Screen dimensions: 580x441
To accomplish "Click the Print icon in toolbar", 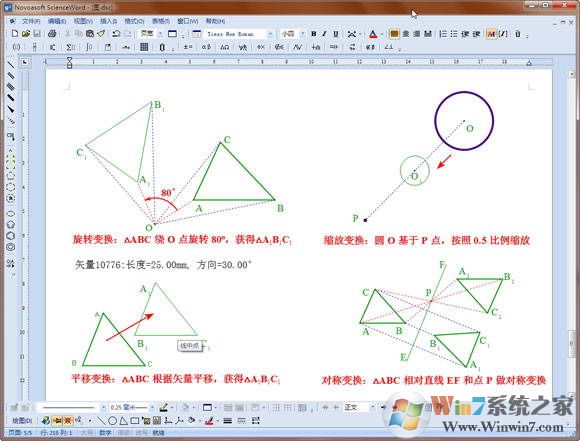I will point(52,34).
